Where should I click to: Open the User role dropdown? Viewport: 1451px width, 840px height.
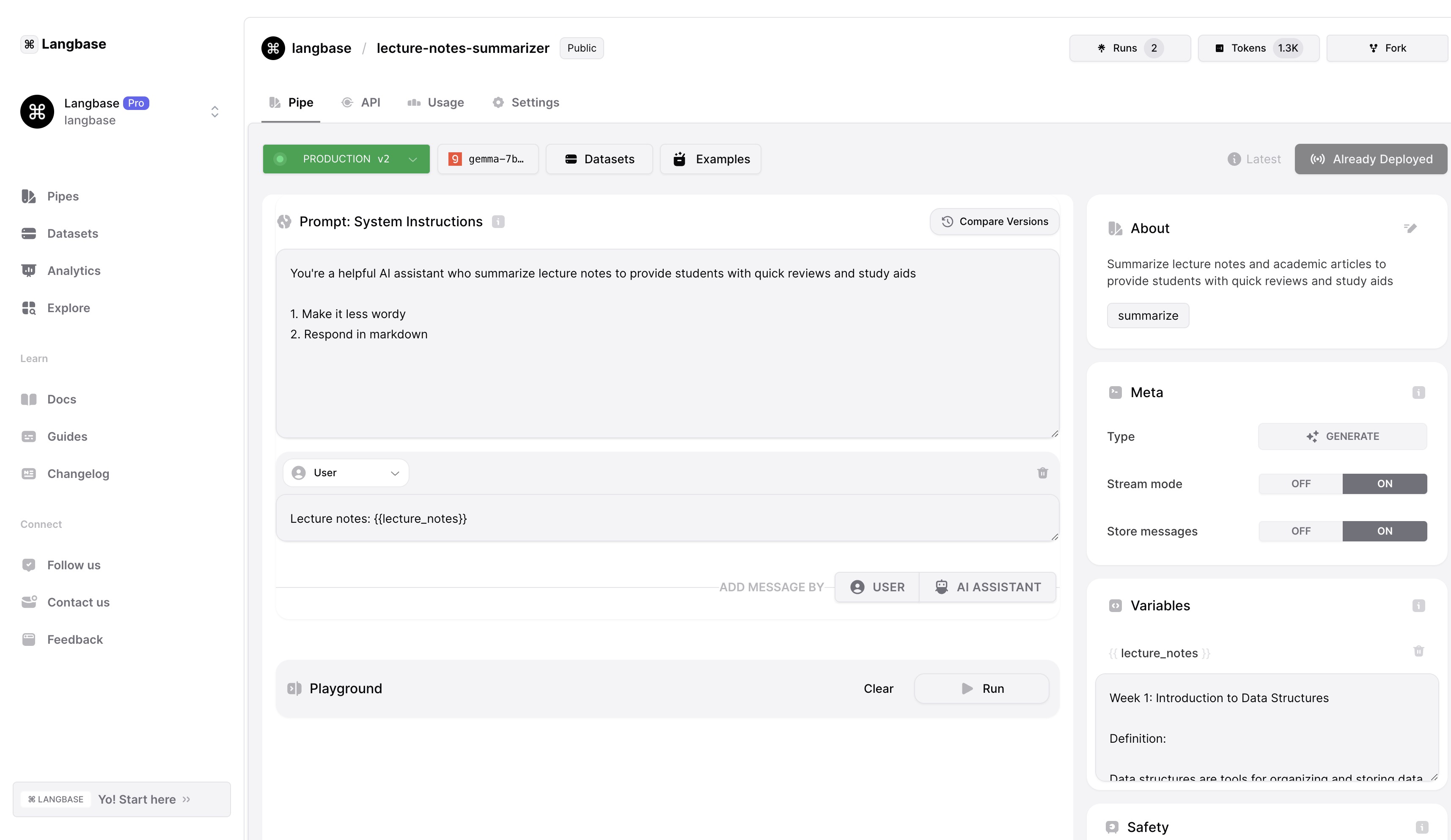[x=346, y=473]
